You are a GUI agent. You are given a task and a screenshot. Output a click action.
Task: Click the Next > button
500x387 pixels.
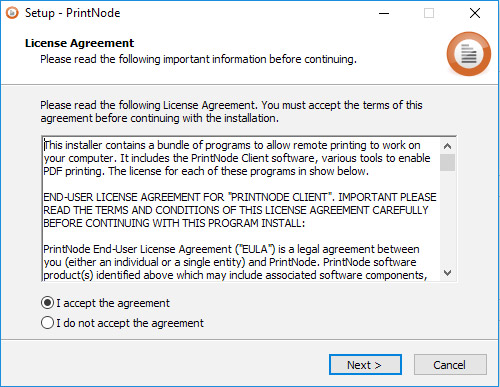click(365, 365)
